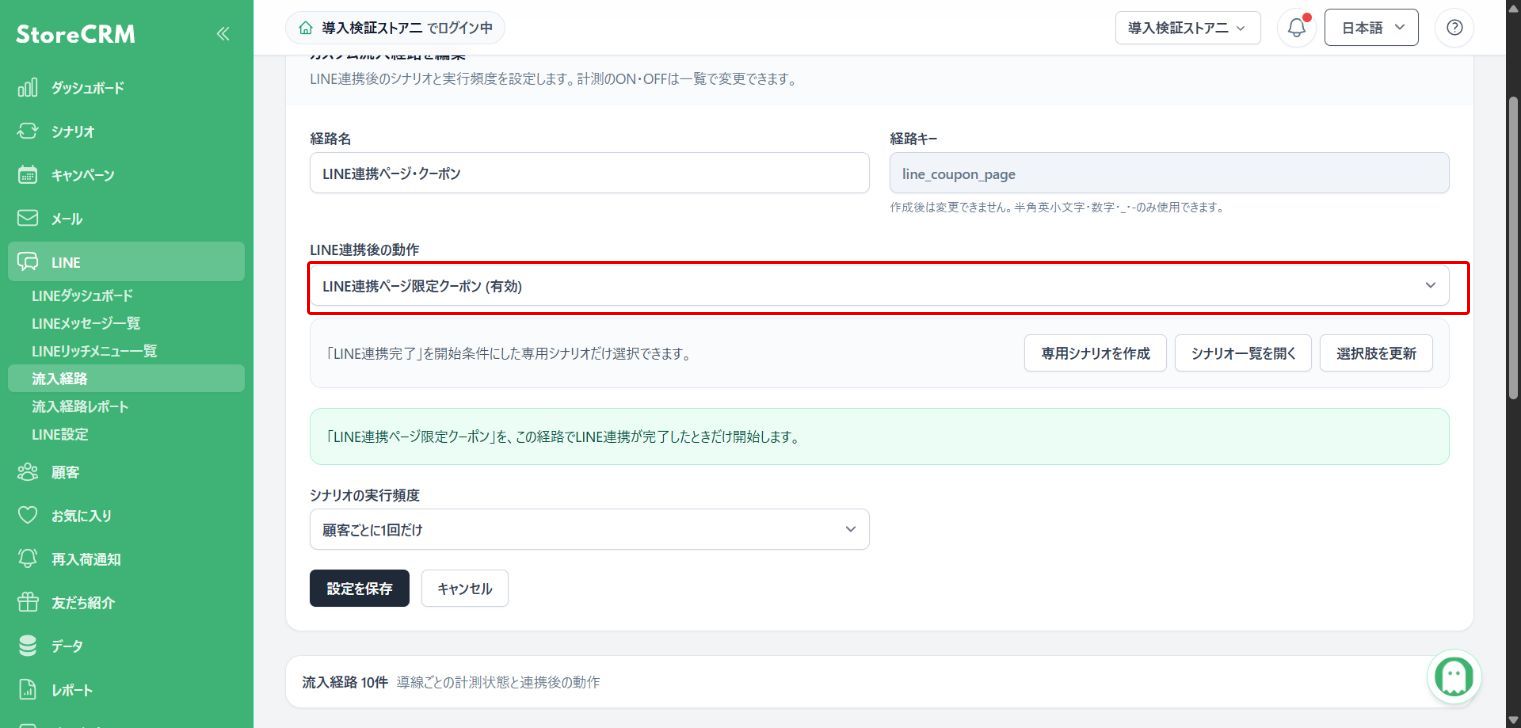The image size is (1521, 728).
Task: Click the メール envelope icon
Action: [28, 218]
